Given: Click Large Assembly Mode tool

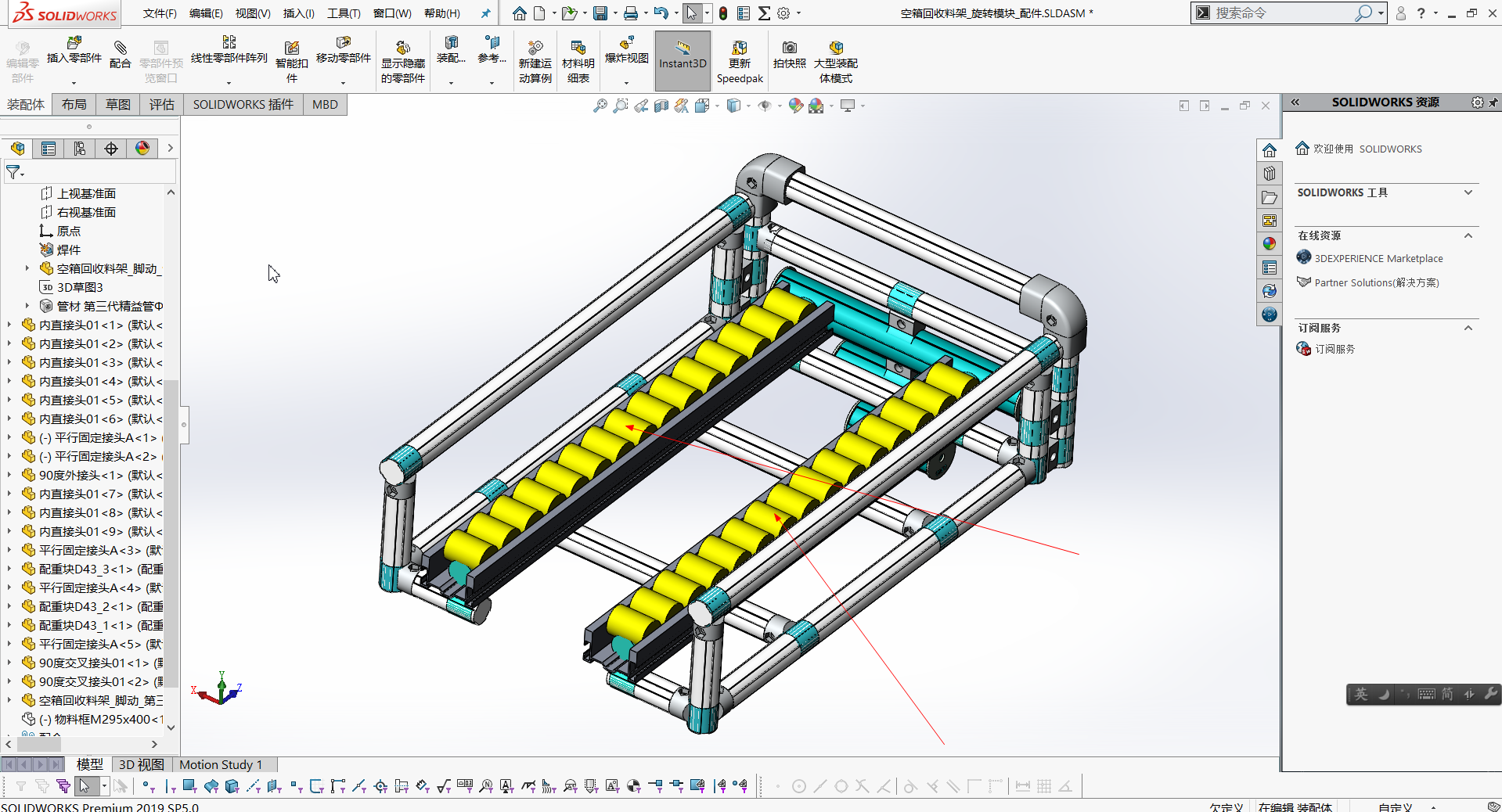Looking at the screenshot, I should click(x=836, y=61).
